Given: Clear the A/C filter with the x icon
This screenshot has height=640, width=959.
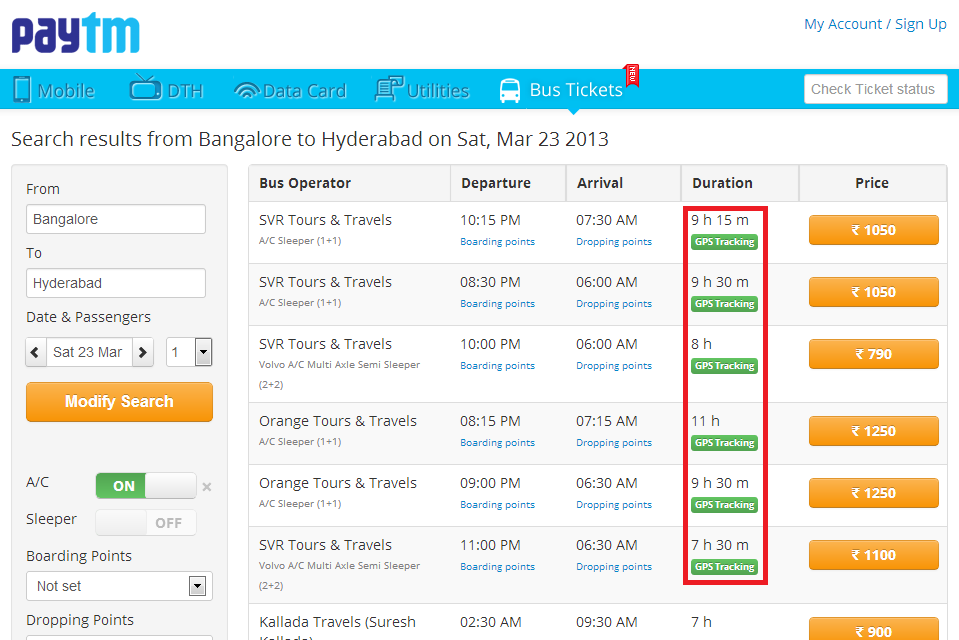Looking at the screenshot, I should pos(207,487).
